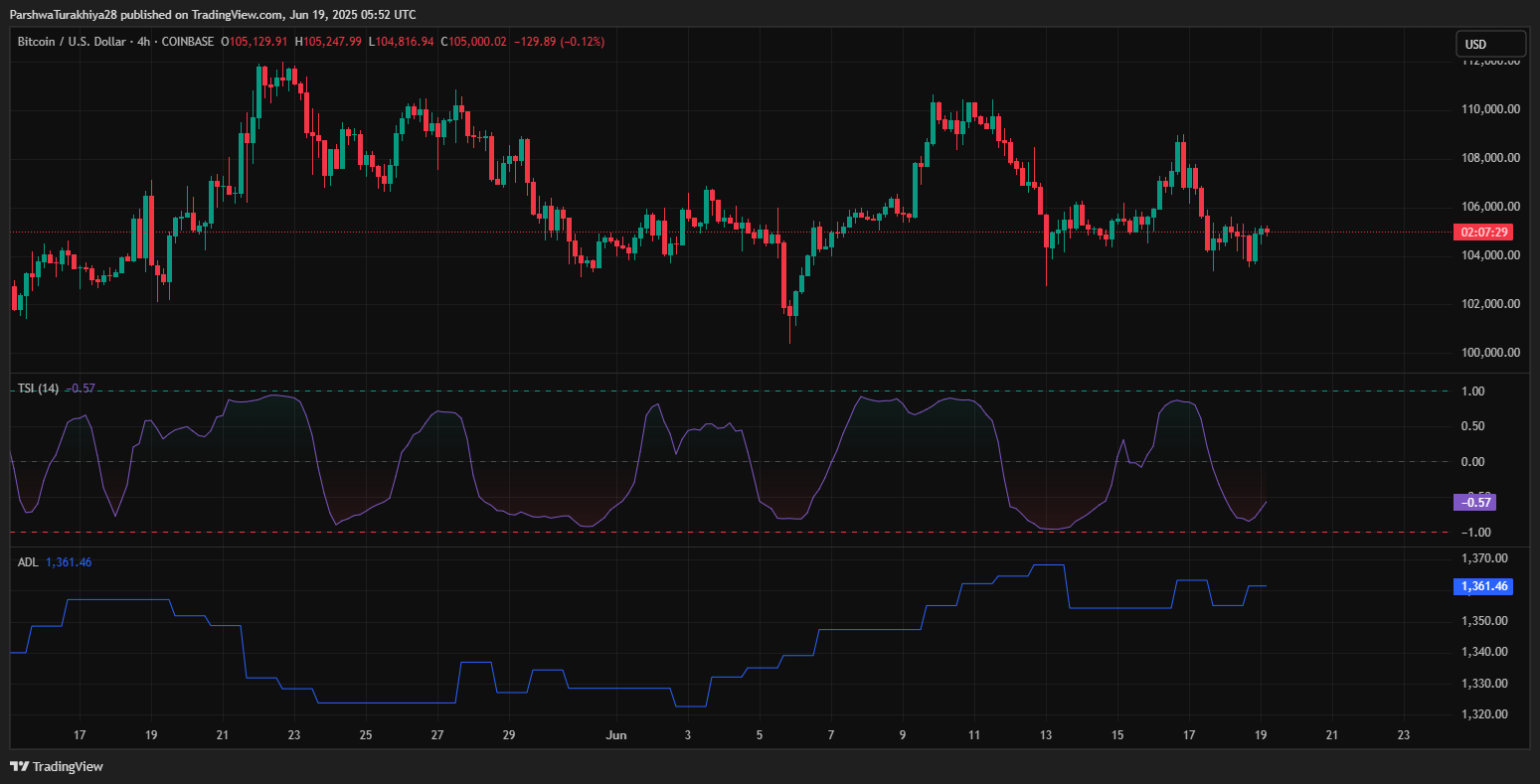The height and width of the screenshot is (784, 1540).
Task: Click date 17 at far left of time axis
Action: [x=80, y=735]
